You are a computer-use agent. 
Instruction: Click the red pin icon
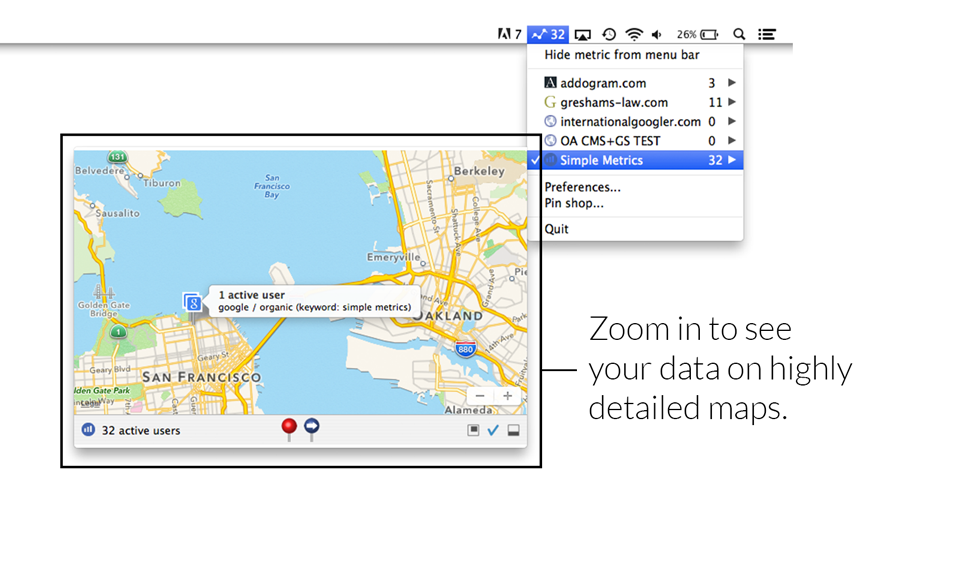pos(289,428)
